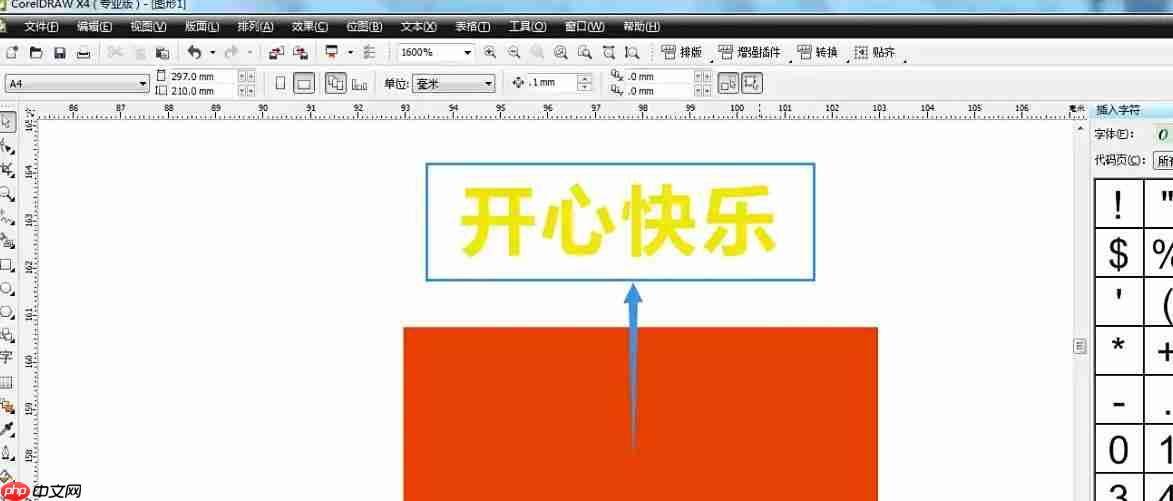Open the 文本(X) menu

(x=418, y=27)
